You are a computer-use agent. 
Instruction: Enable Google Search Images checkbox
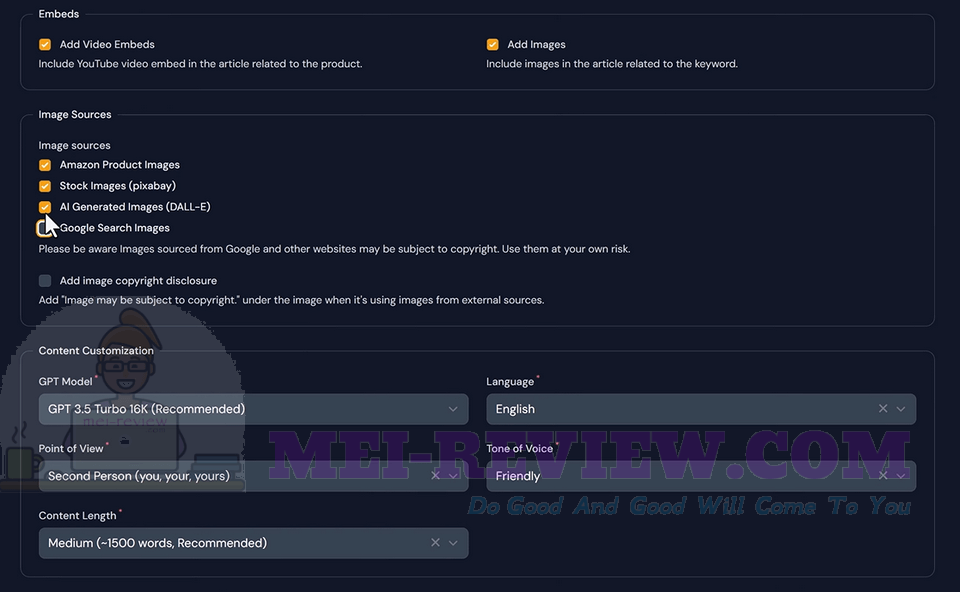click(43, 228)
